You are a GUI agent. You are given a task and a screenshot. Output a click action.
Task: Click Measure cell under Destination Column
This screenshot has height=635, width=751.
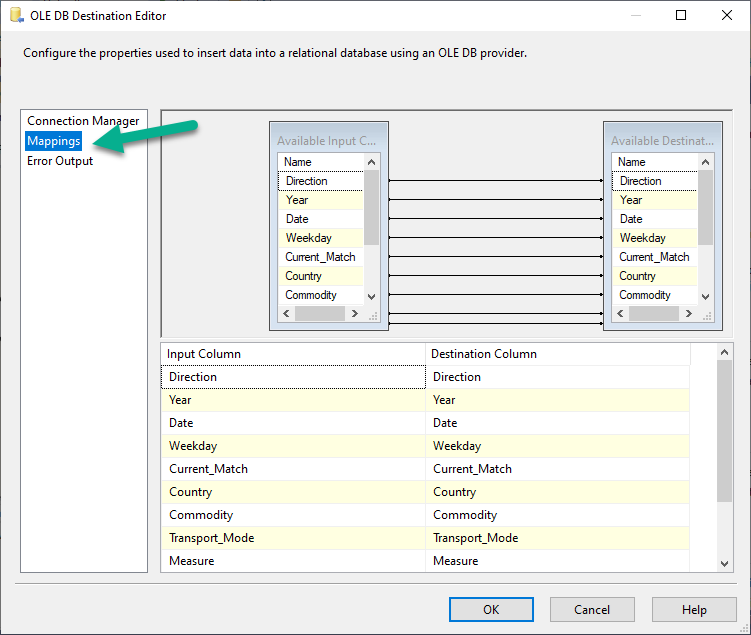(558, 560)
